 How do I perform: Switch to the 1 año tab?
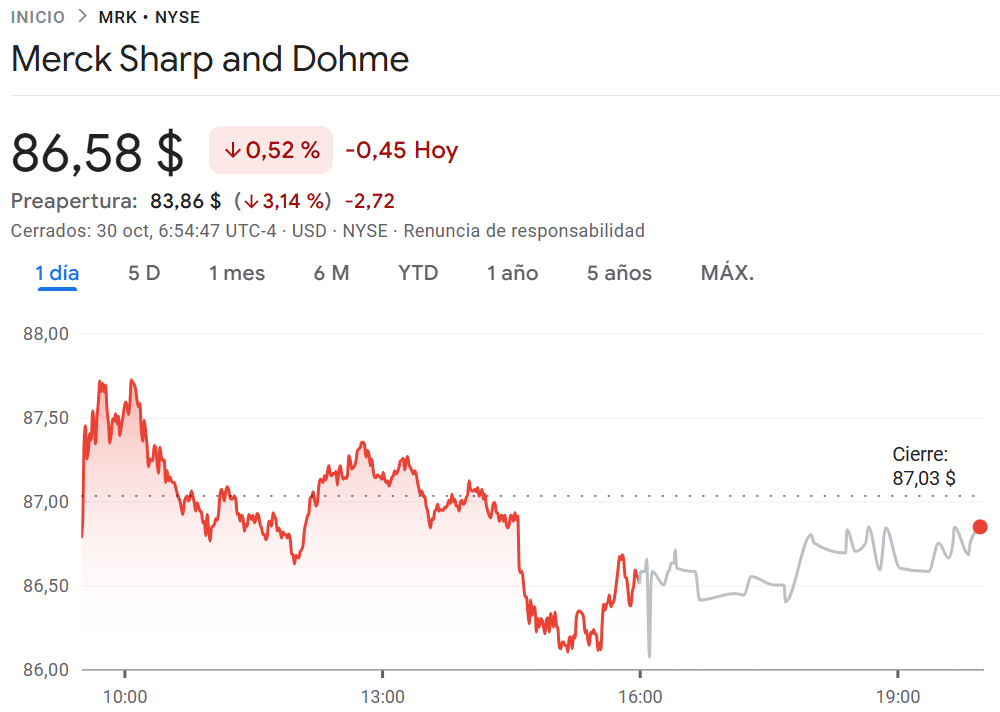[x=512, y=273]
